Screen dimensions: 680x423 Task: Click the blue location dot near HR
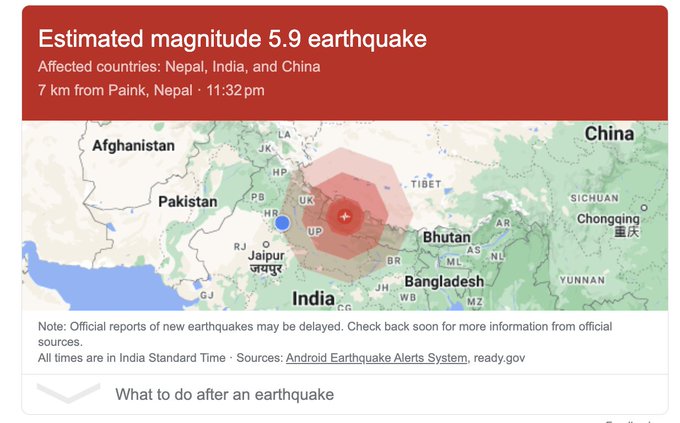coord(282,223)
